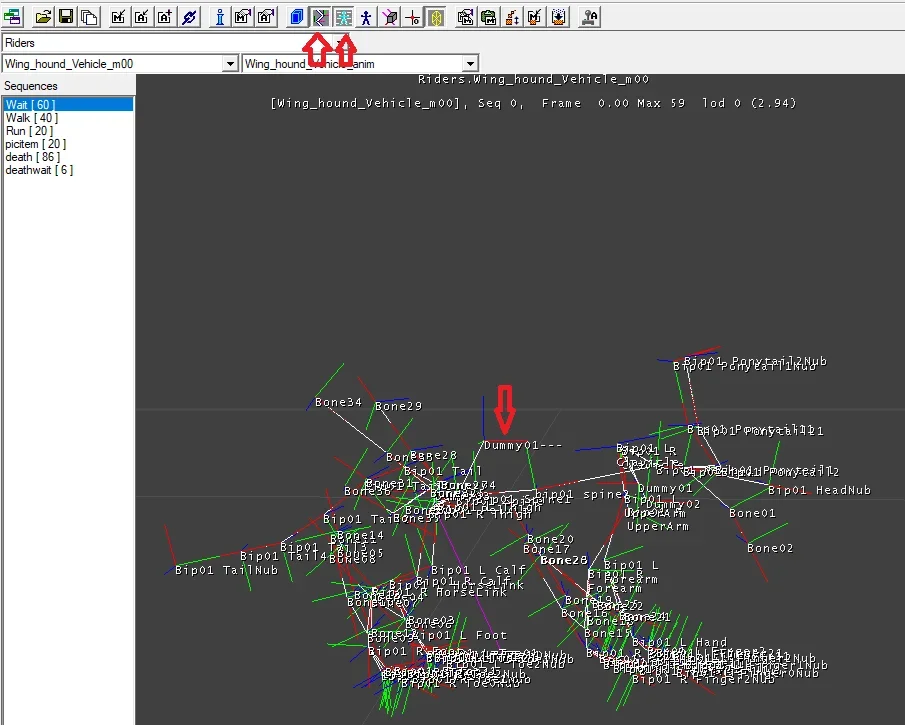Click the A export arrow icon
This screenshot has height=725, width=905.
[x=265, y=17]
